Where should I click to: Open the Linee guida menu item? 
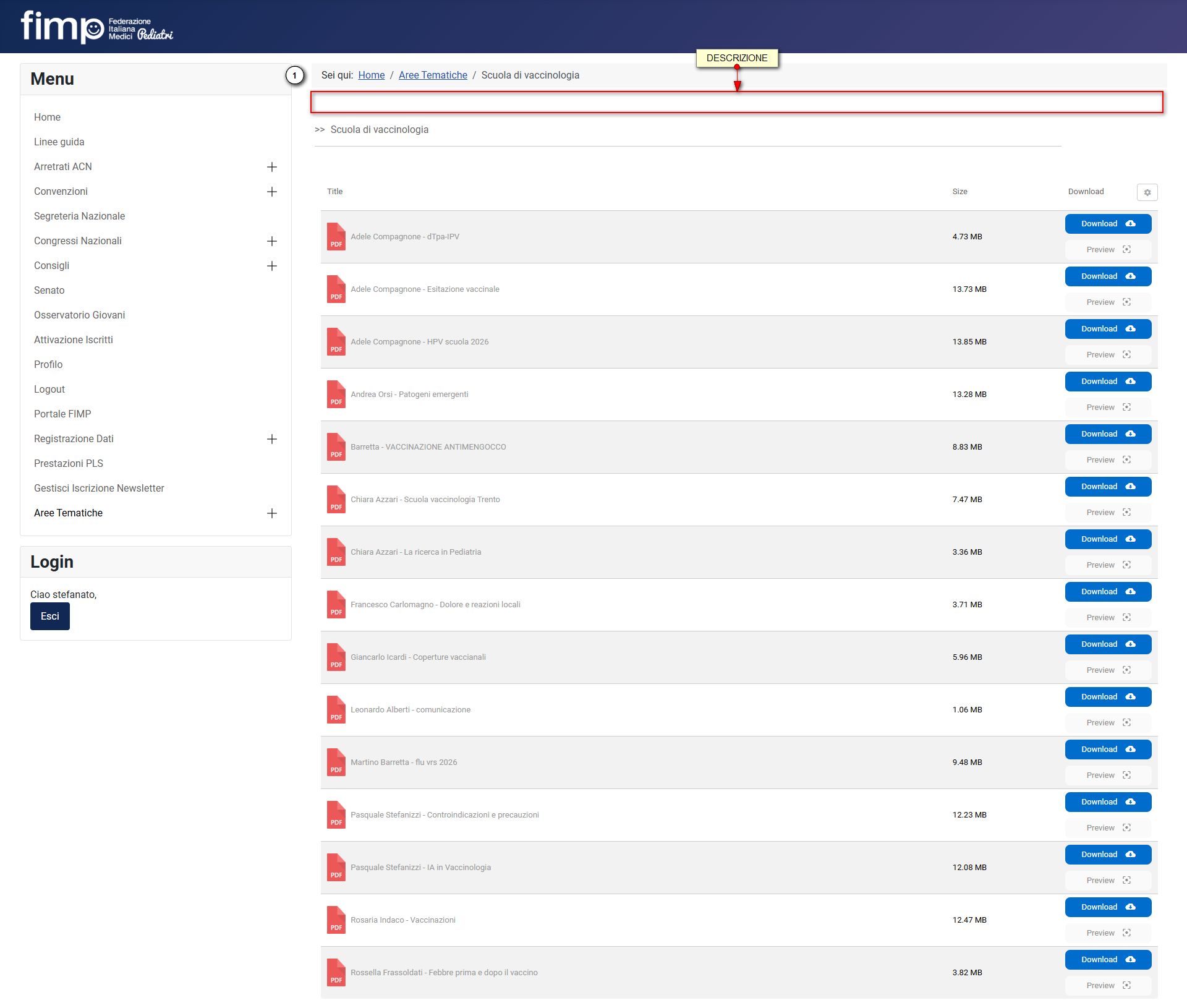pos(59,142)
